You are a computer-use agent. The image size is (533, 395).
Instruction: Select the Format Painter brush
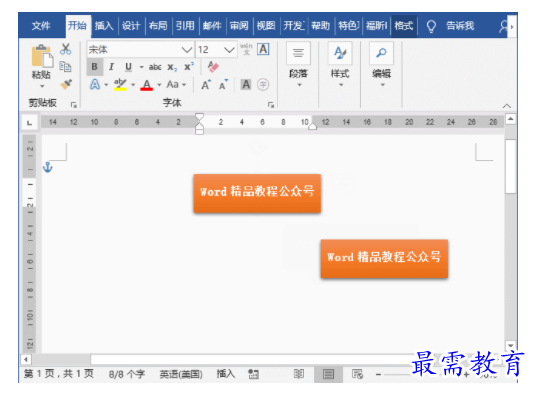click(66, 84)
